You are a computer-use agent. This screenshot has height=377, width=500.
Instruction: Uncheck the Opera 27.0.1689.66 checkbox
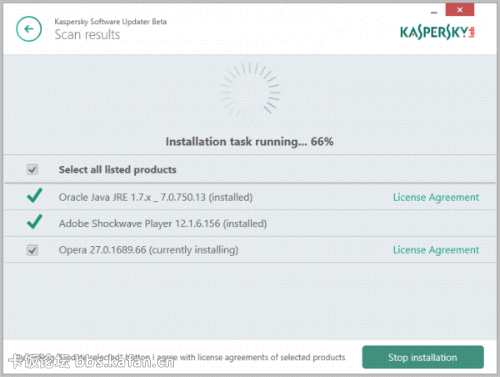point(32,250)
